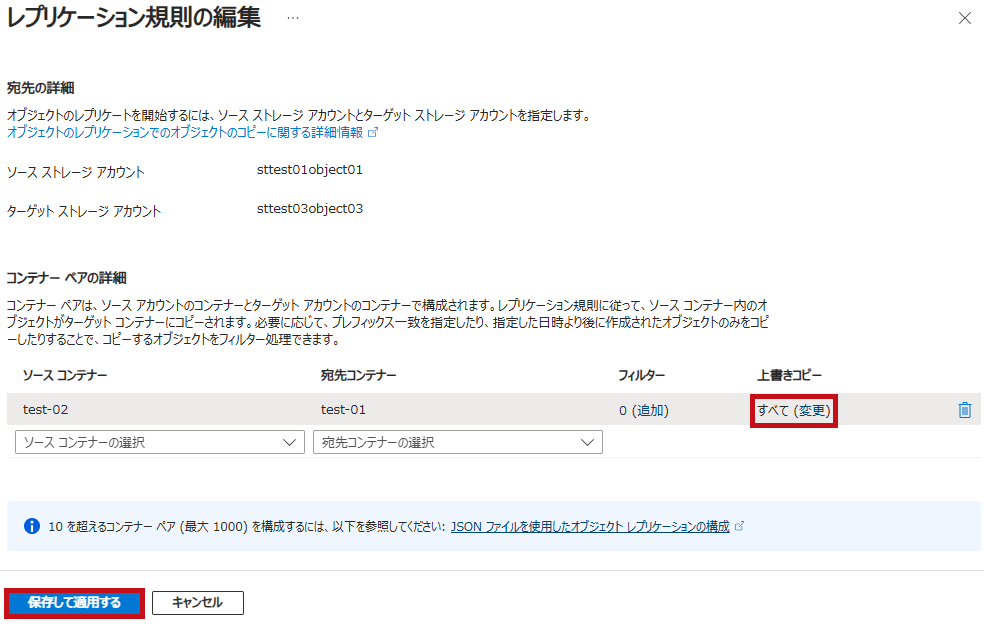Viewport: 984px width, 624px height.
Task: Select the test-01 destination container cell
Action: 343,410
